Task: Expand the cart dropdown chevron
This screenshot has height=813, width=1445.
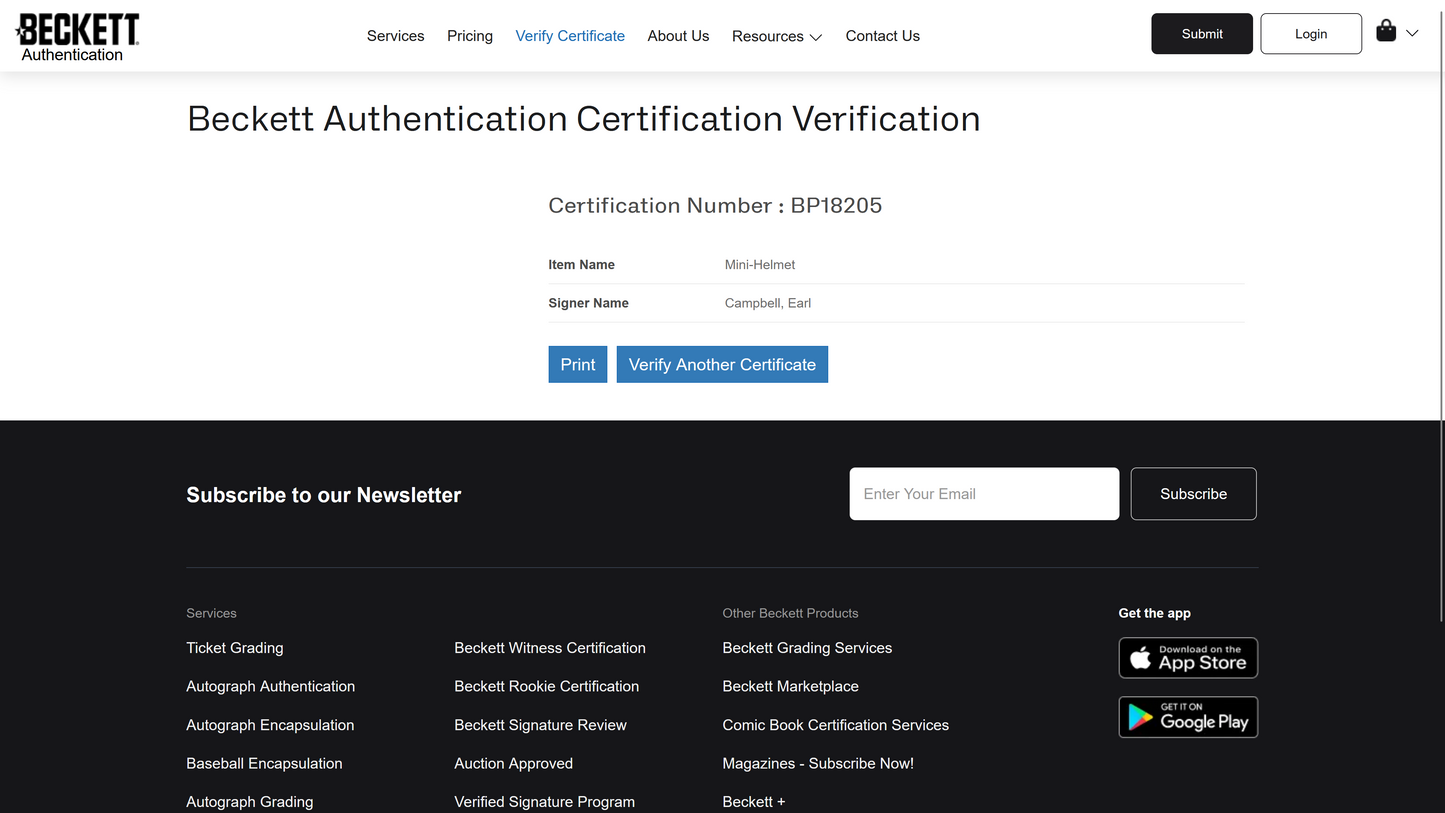Action: click(1412, 33)
